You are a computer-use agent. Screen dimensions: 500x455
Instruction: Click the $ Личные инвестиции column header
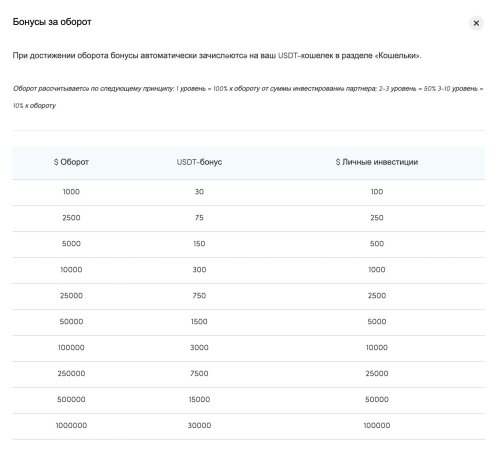click(377, 162)
